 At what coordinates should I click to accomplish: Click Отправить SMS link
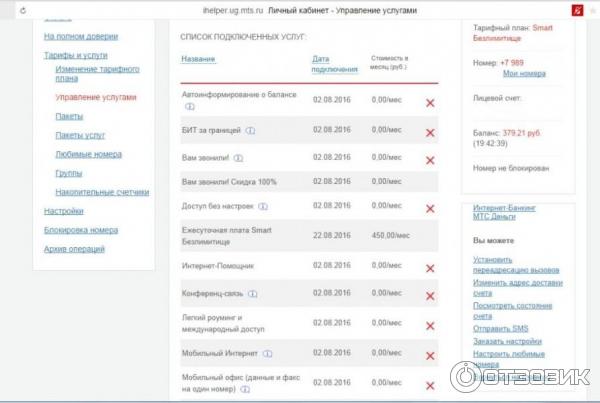tap(500, 329)
